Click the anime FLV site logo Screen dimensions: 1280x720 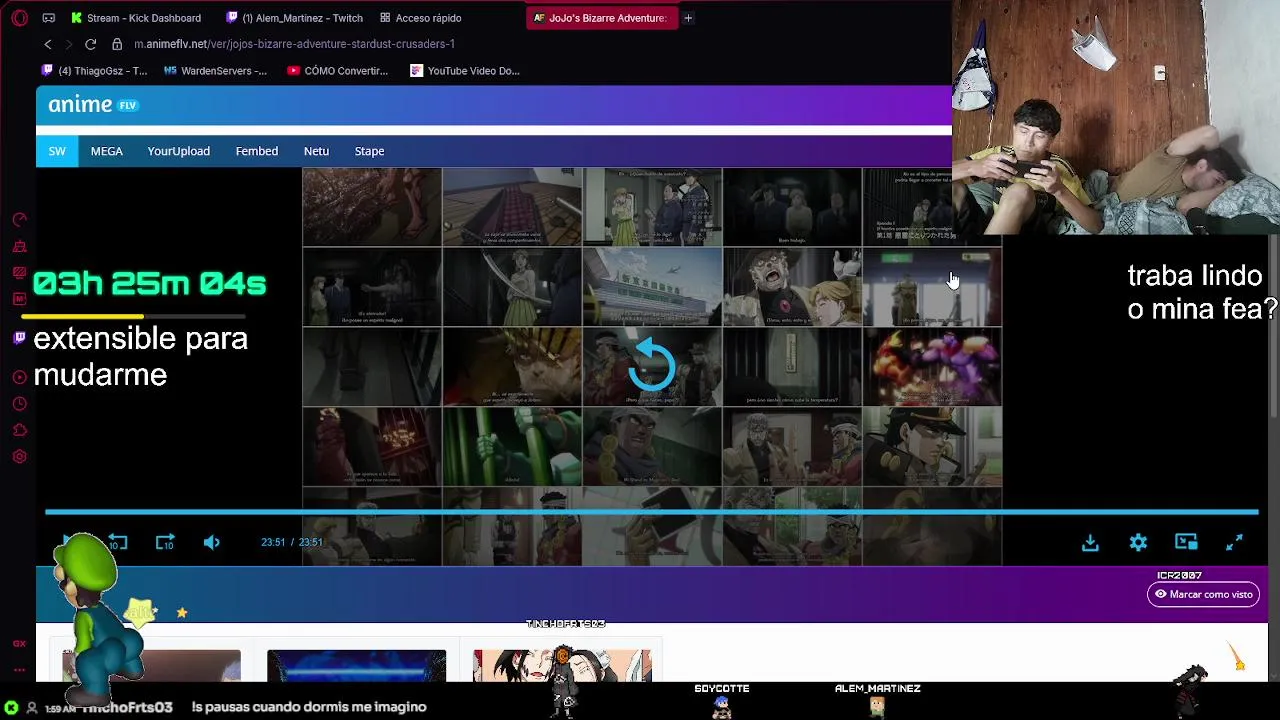[92, 105]
